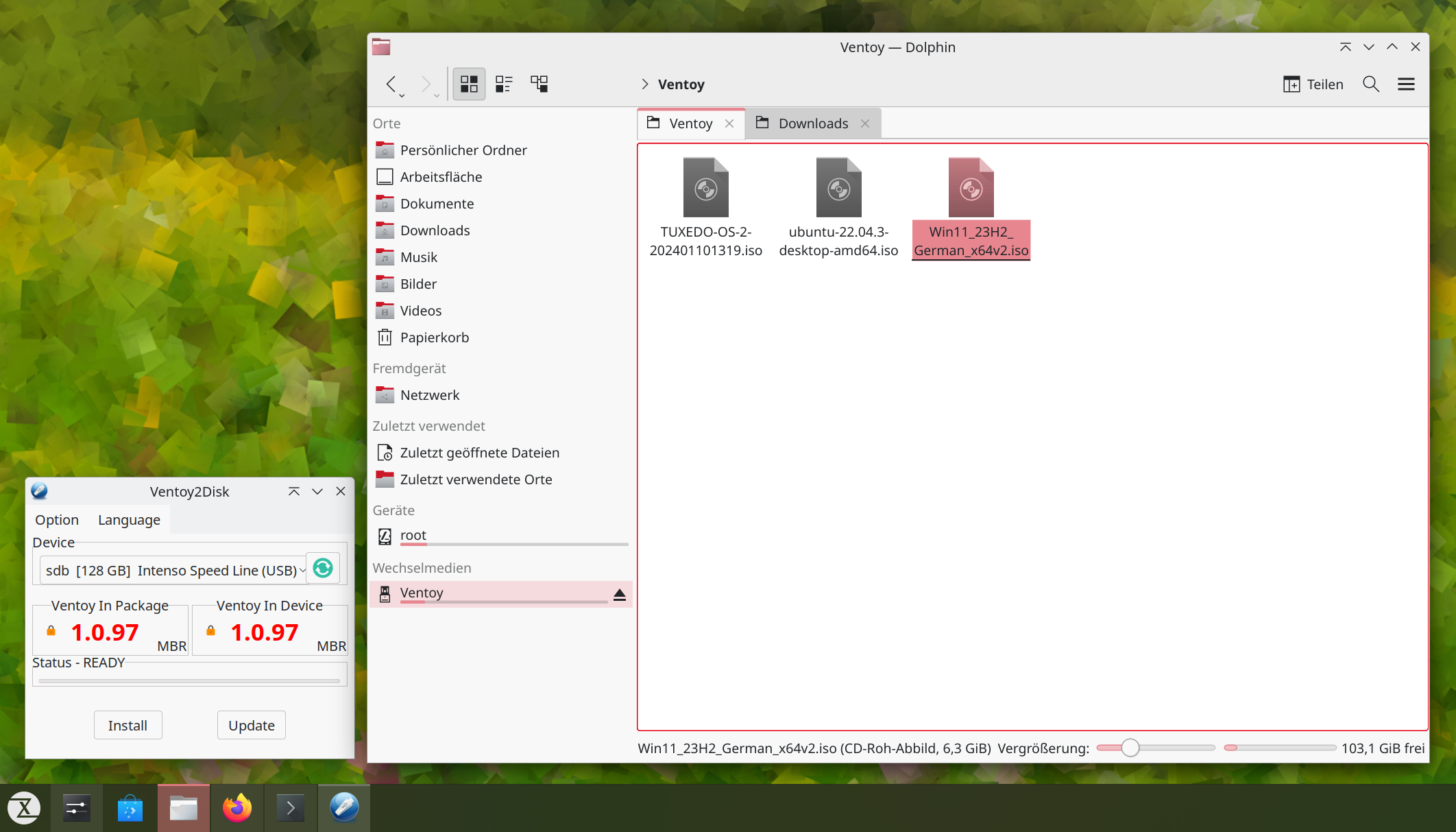
Task: Expand the back history dropdown arrow
Action: pyautogui.click(x=402, y=95)
